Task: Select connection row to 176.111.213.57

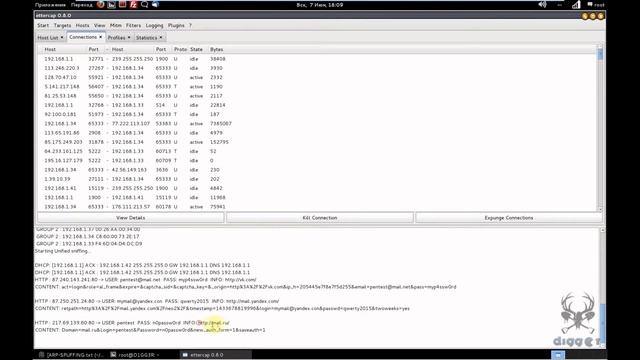Action: point(317,207)
